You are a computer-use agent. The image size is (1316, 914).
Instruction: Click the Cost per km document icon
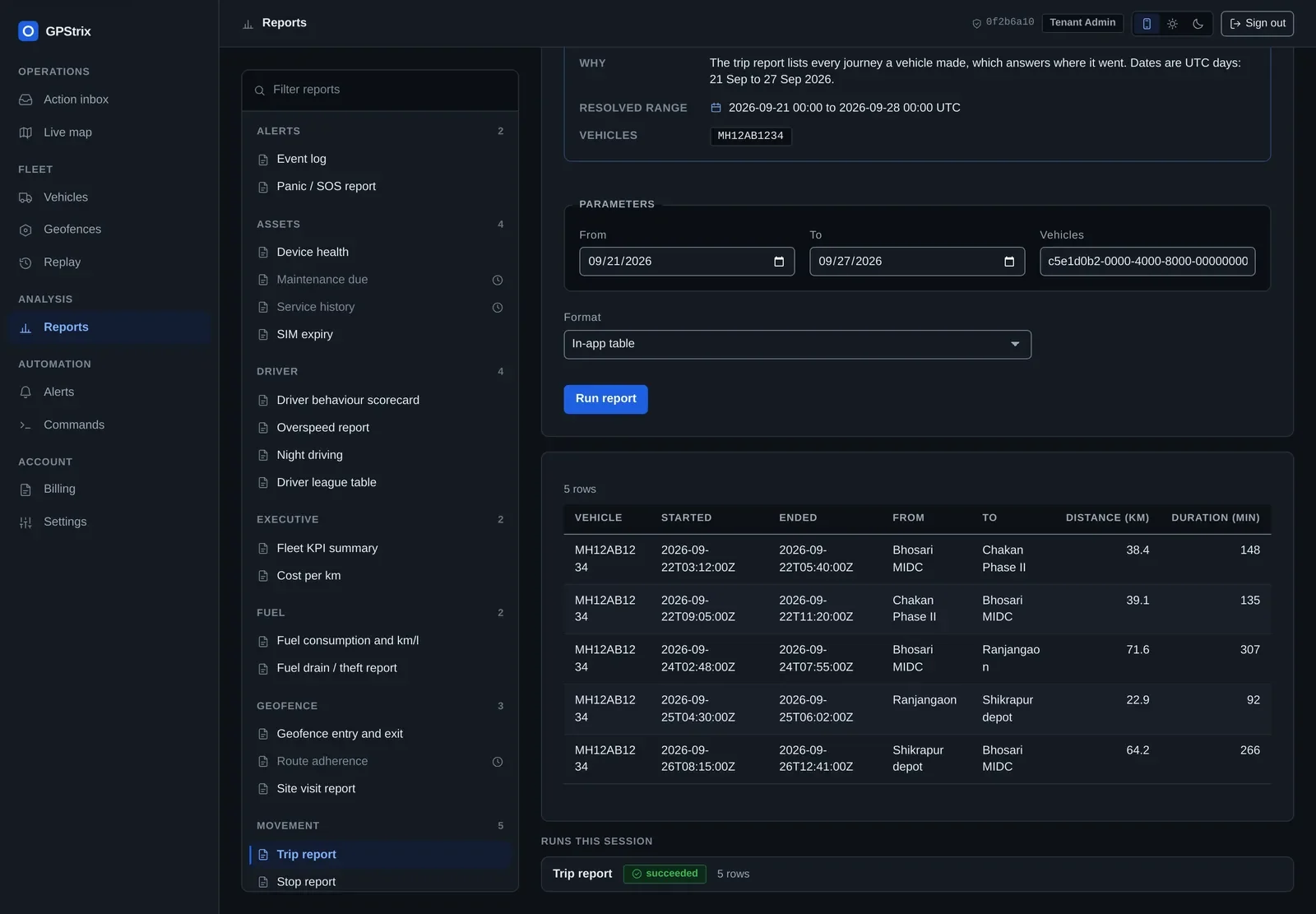[x=263, y=576]
